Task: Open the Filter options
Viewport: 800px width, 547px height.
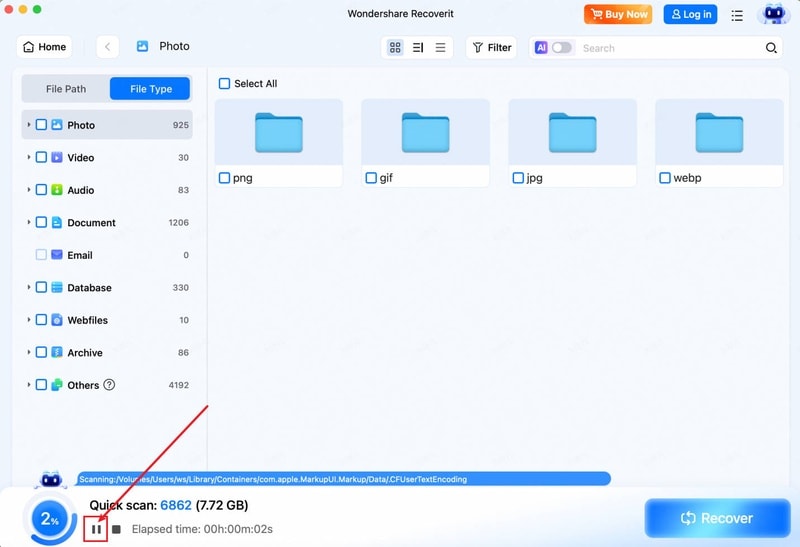Action: [491, 47]
